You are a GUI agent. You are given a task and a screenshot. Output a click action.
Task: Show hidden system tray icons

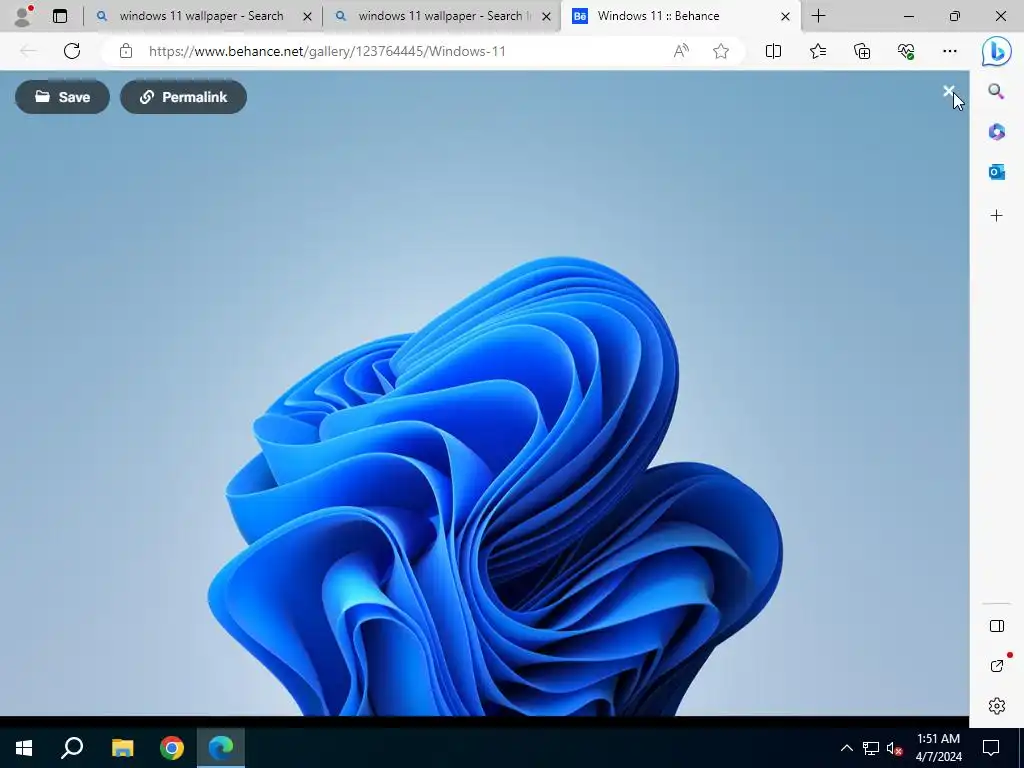(846, 748)
